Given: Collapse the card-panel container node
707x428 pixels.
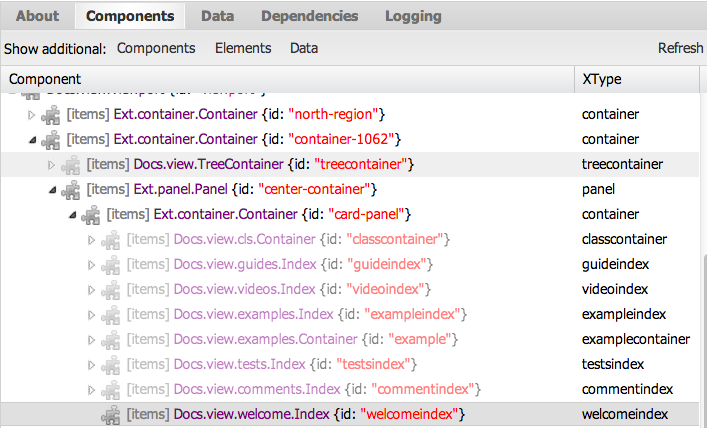Looking at the screenshot, I should click(72, 215).
